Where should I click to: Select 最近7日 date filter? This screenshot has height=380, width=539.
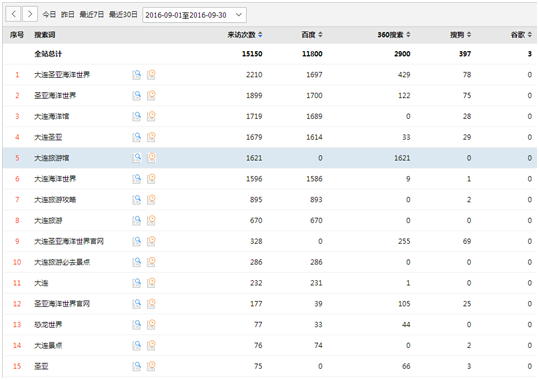point(91,14)
